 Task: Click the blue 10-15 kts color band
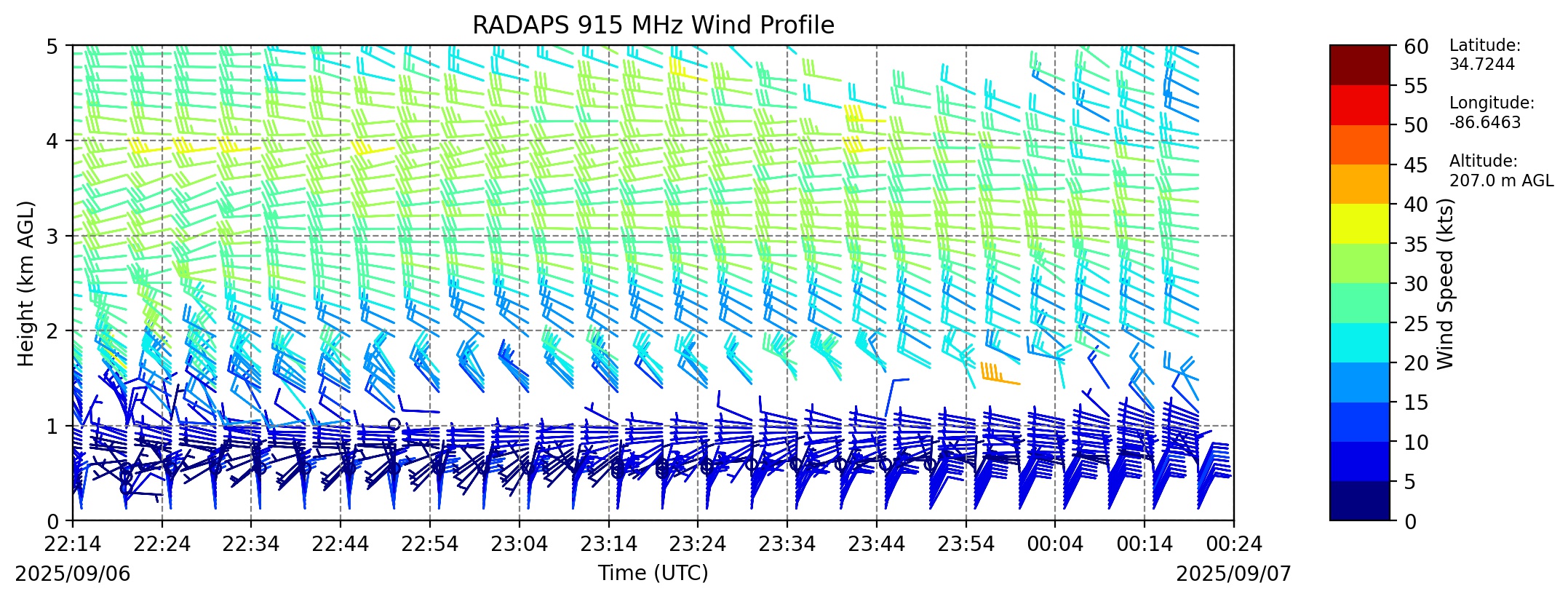pos(1359,421)
